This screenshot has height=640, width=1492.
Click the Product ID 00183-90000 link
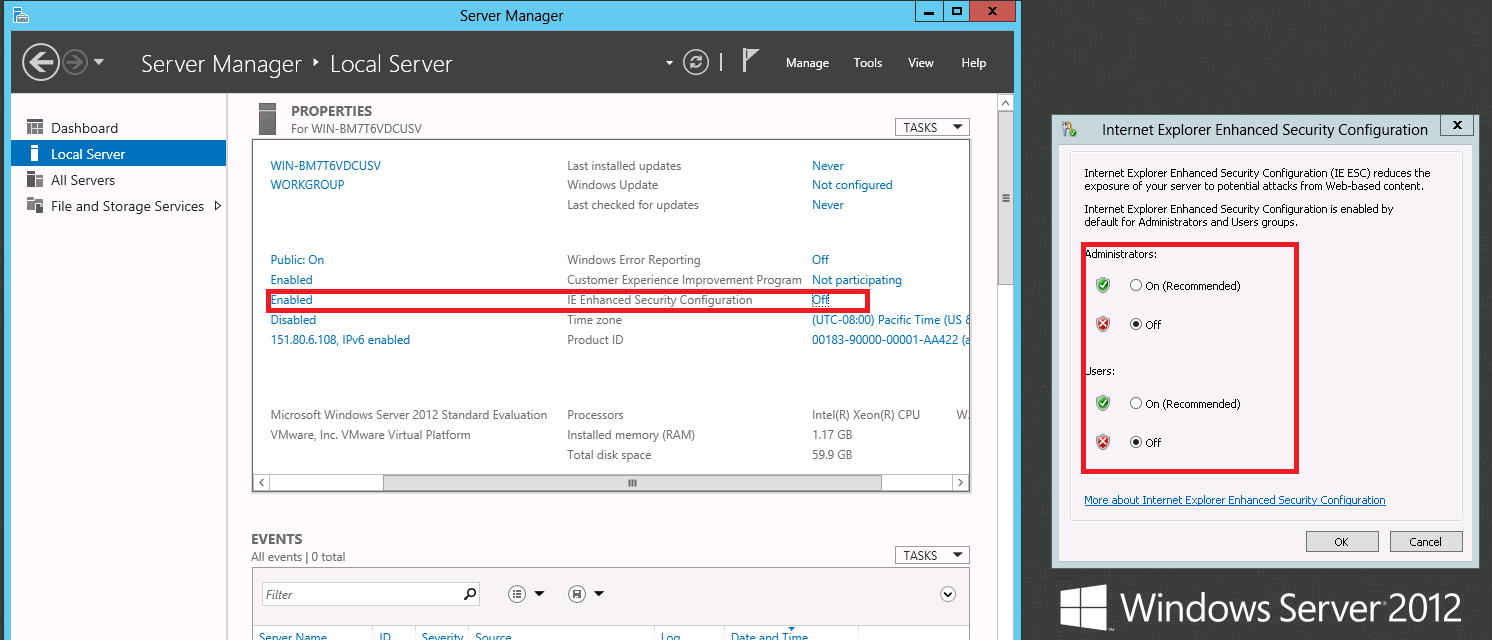pyautogui.click(x=890, y=340)
